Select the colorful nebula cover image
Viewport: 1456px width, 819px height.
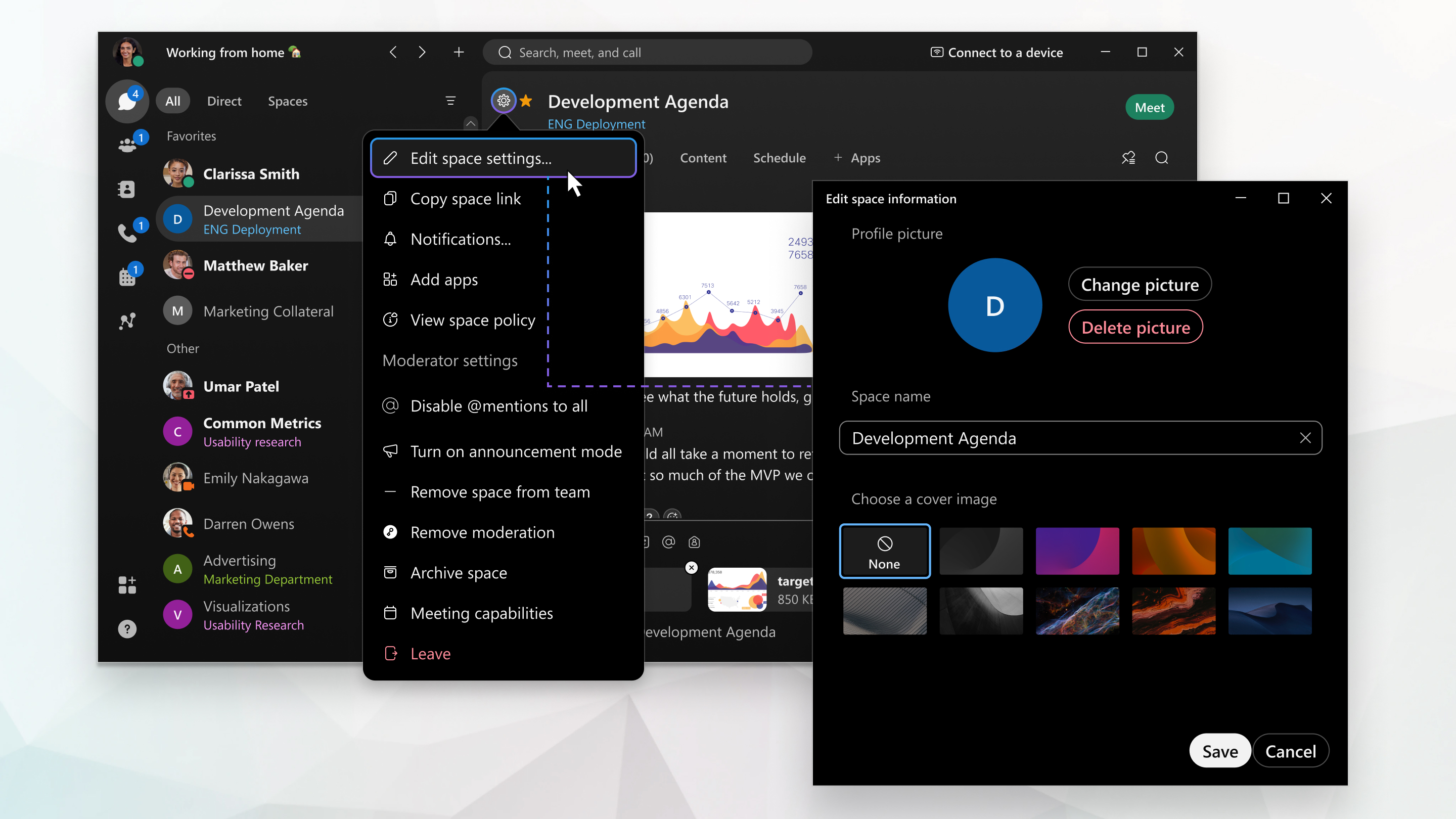pos(1077,610)
